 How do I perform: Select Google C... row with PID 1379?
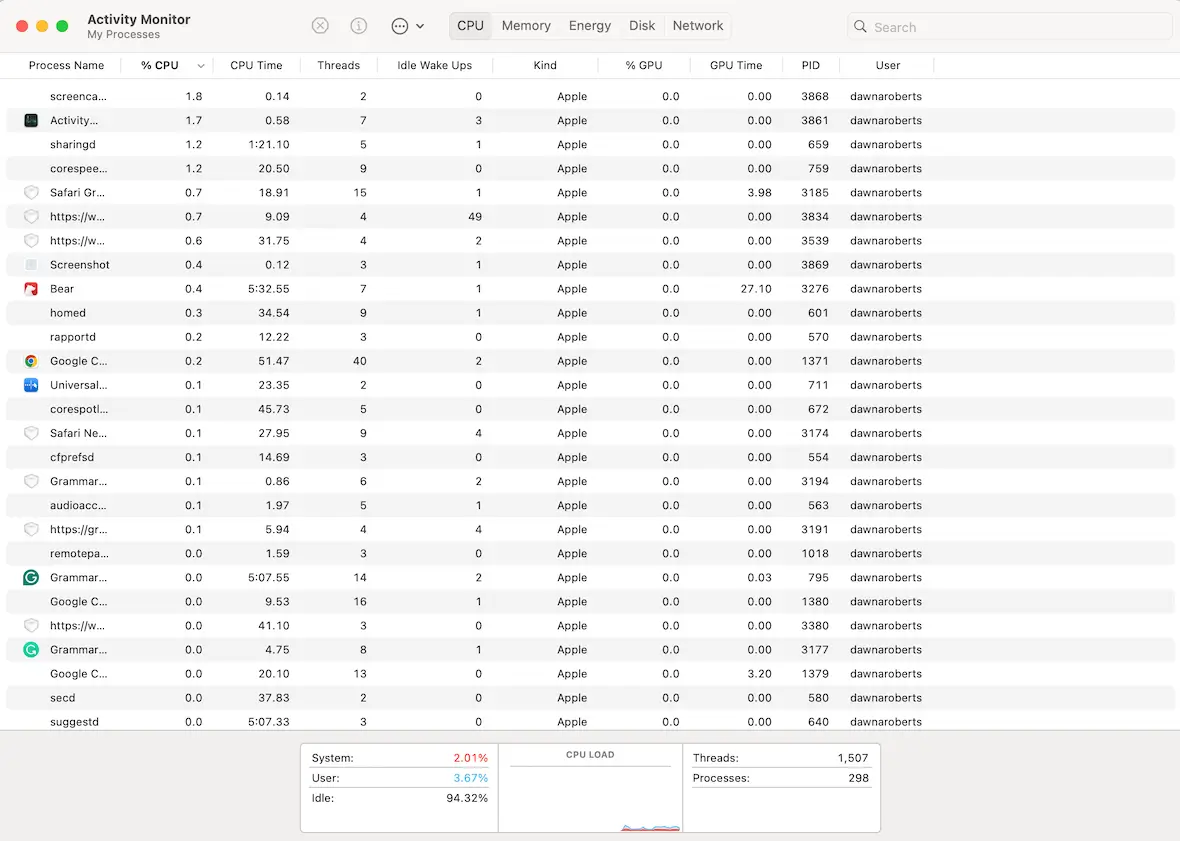tap(590, 674)
